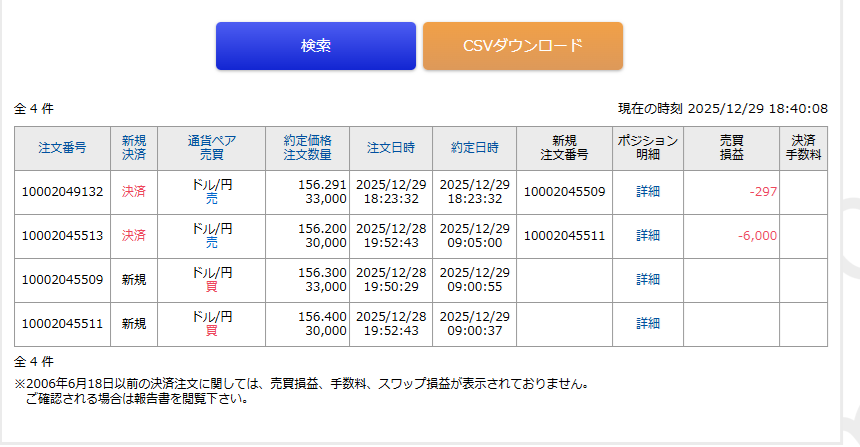
Task: Click the 約定価格 注文数量 column header
Action: (x=307, y=148)
